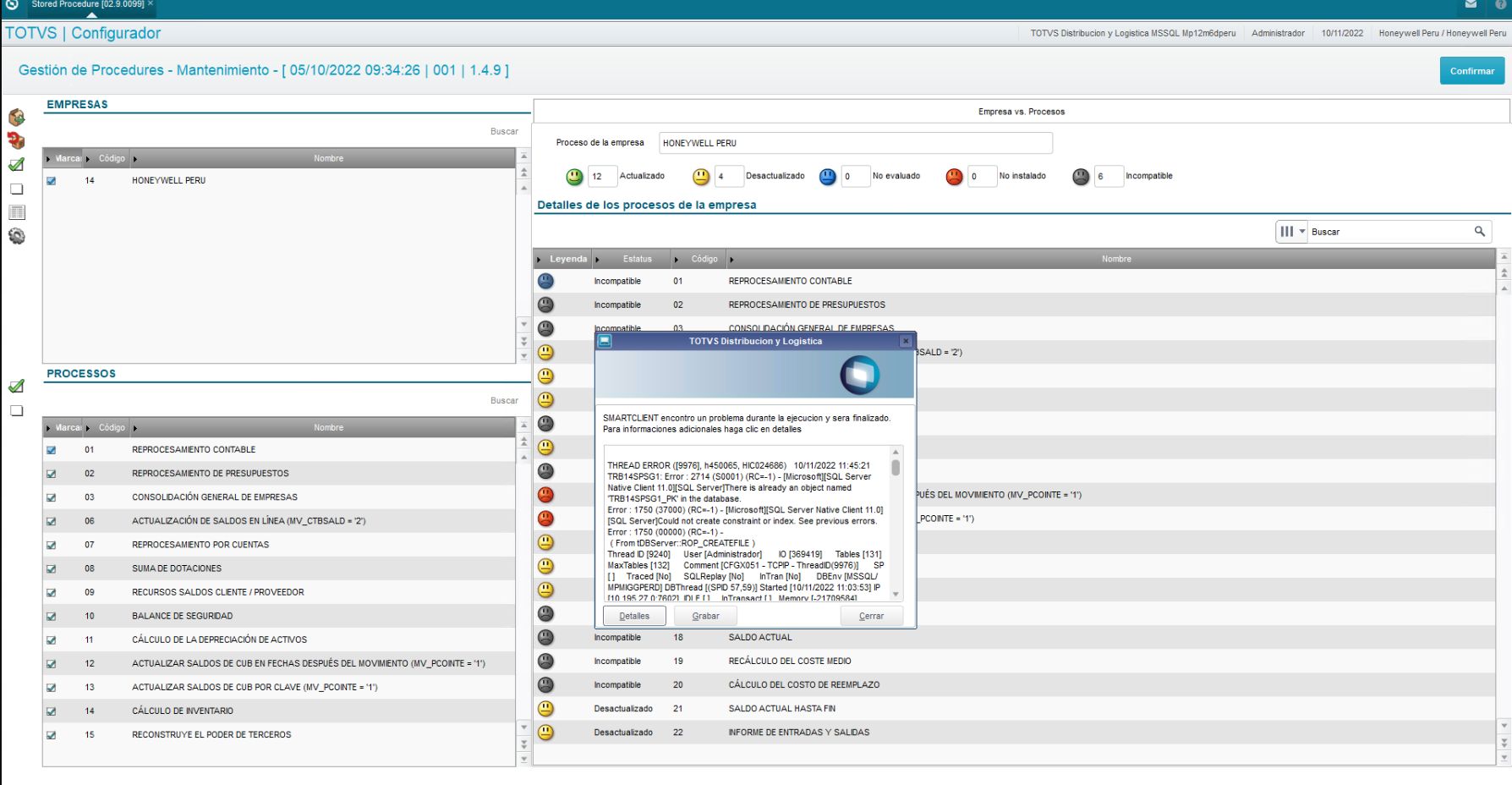Expand the Nombre column arrow in details grid
This screenshot has height=785, width=1512.
click(x=731, y=259)
